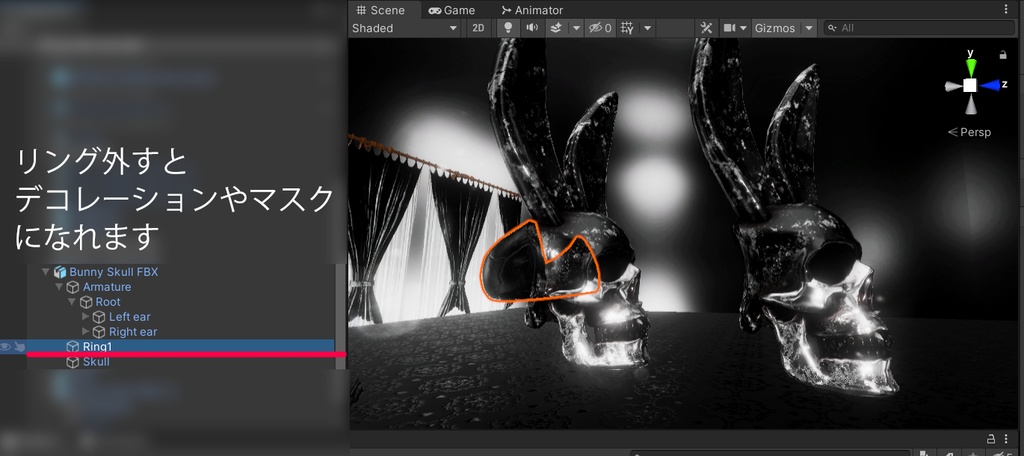The width and height of the screenshot is (1024, 456).
Task: Expand the Left ear node
Action: (86, 316)
